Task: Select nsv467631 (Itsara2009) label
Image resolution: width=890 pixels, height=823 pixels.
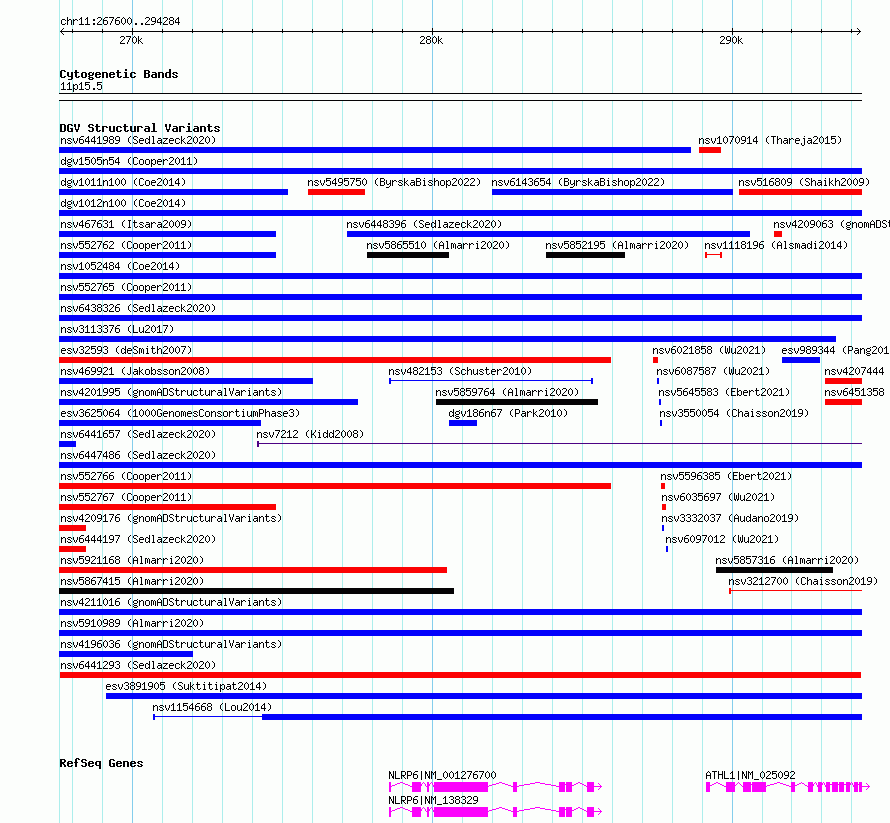Action: pos(126,224)
